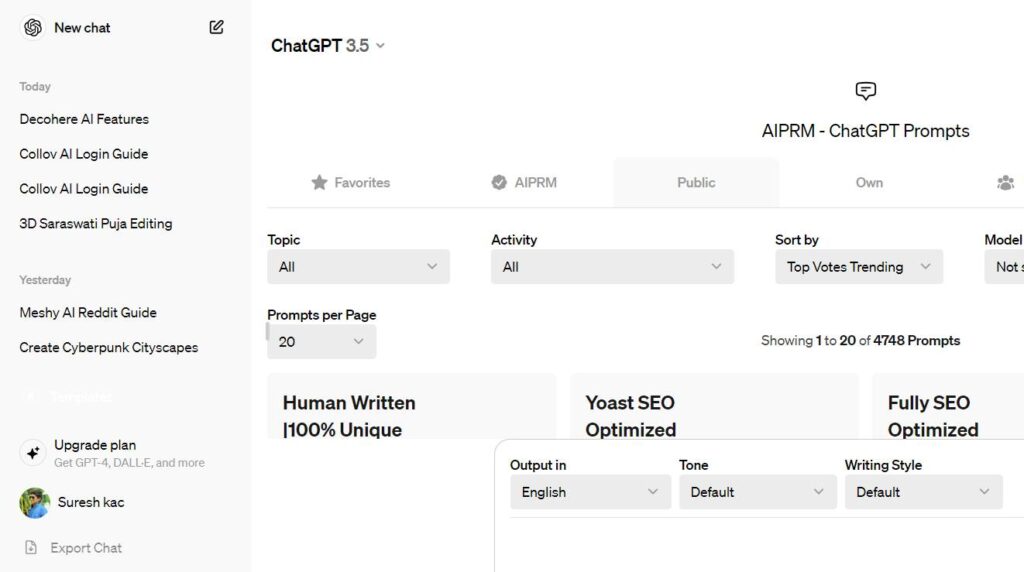Screen dimensions: 1024x572
Task: Open Sort by Top Votes Trending dropdown
Action: click(x=859, y=266)
